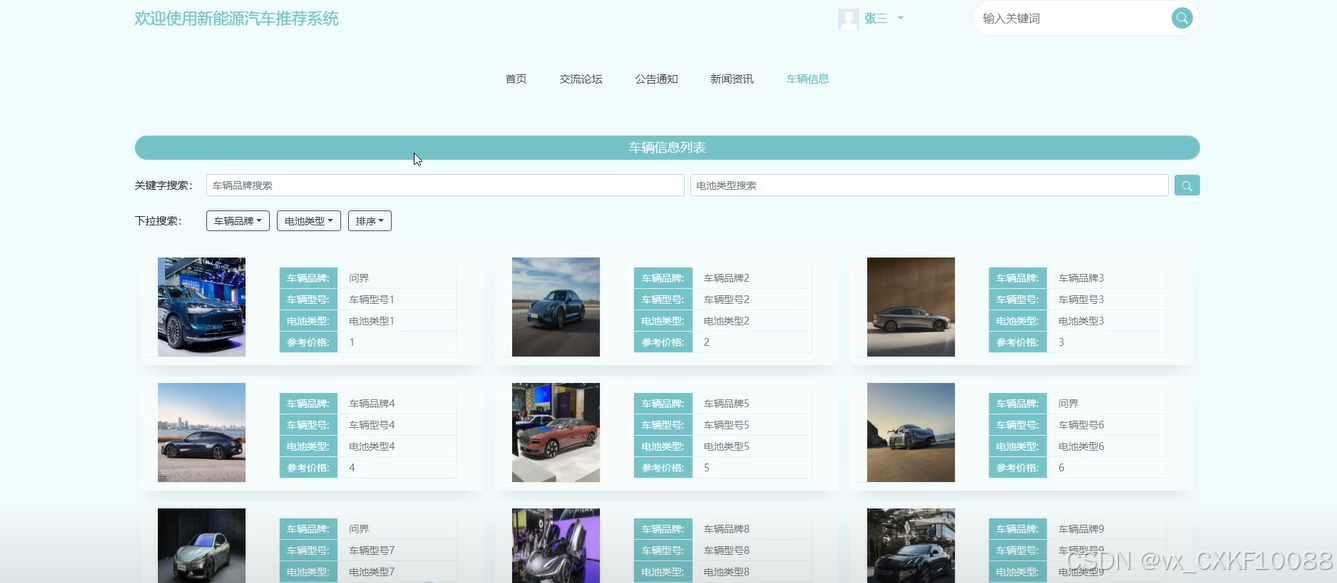Click the header search magnifier icon

tap(1182, 18)
